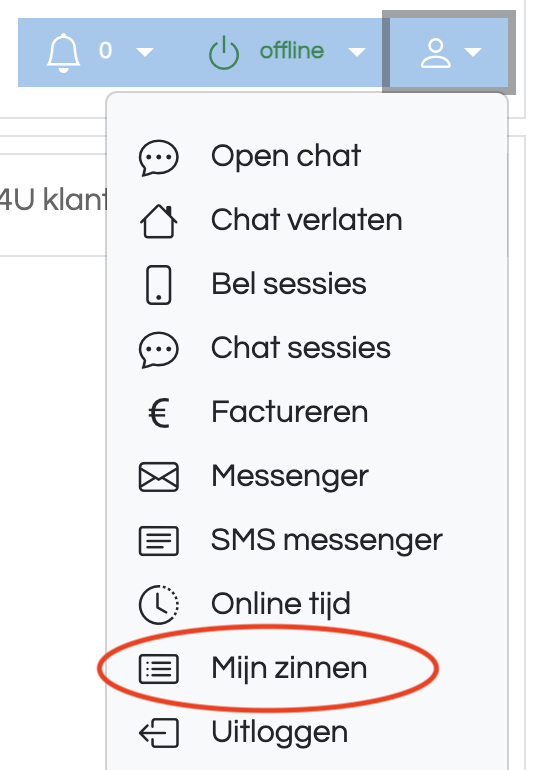Viewport: 538px width, 770px height.
Task: Click the user profile icon
Action: [x=435, y=53]
